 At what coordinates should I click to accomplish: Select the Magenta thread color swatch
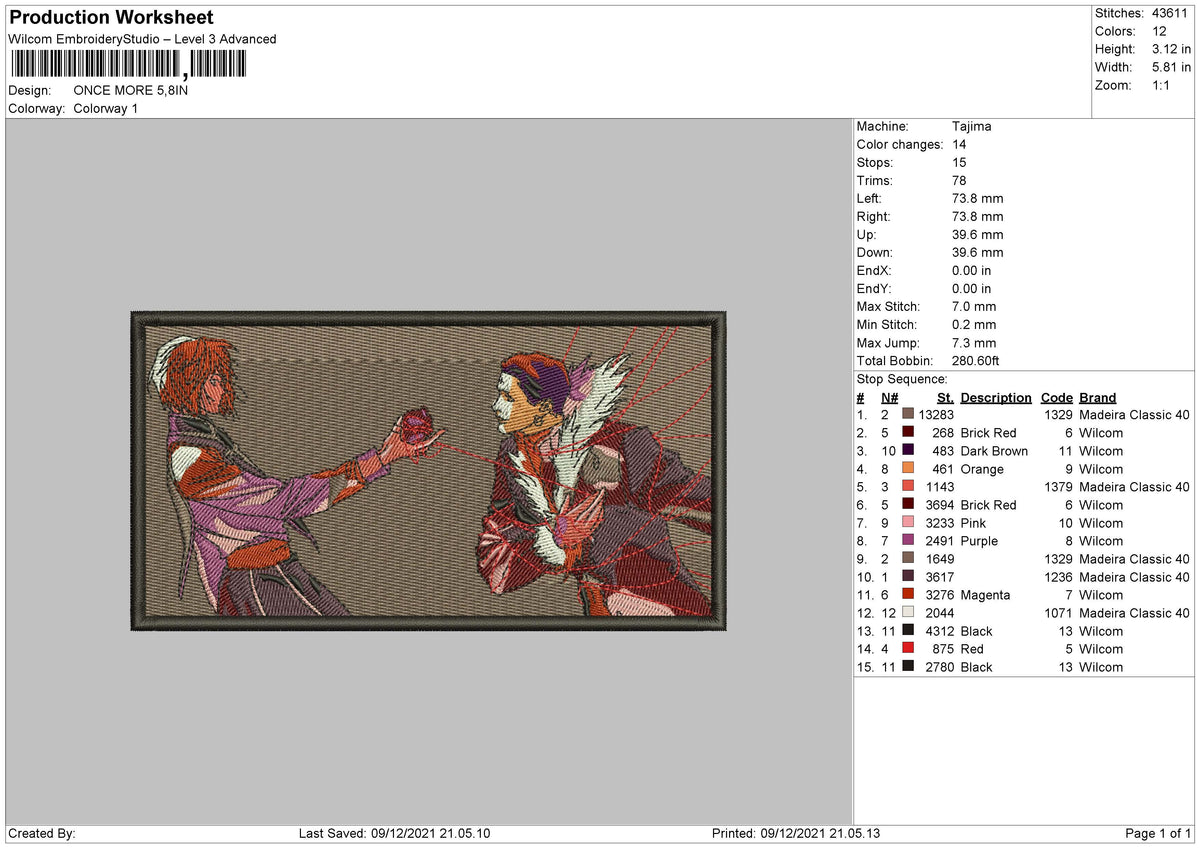908,595
